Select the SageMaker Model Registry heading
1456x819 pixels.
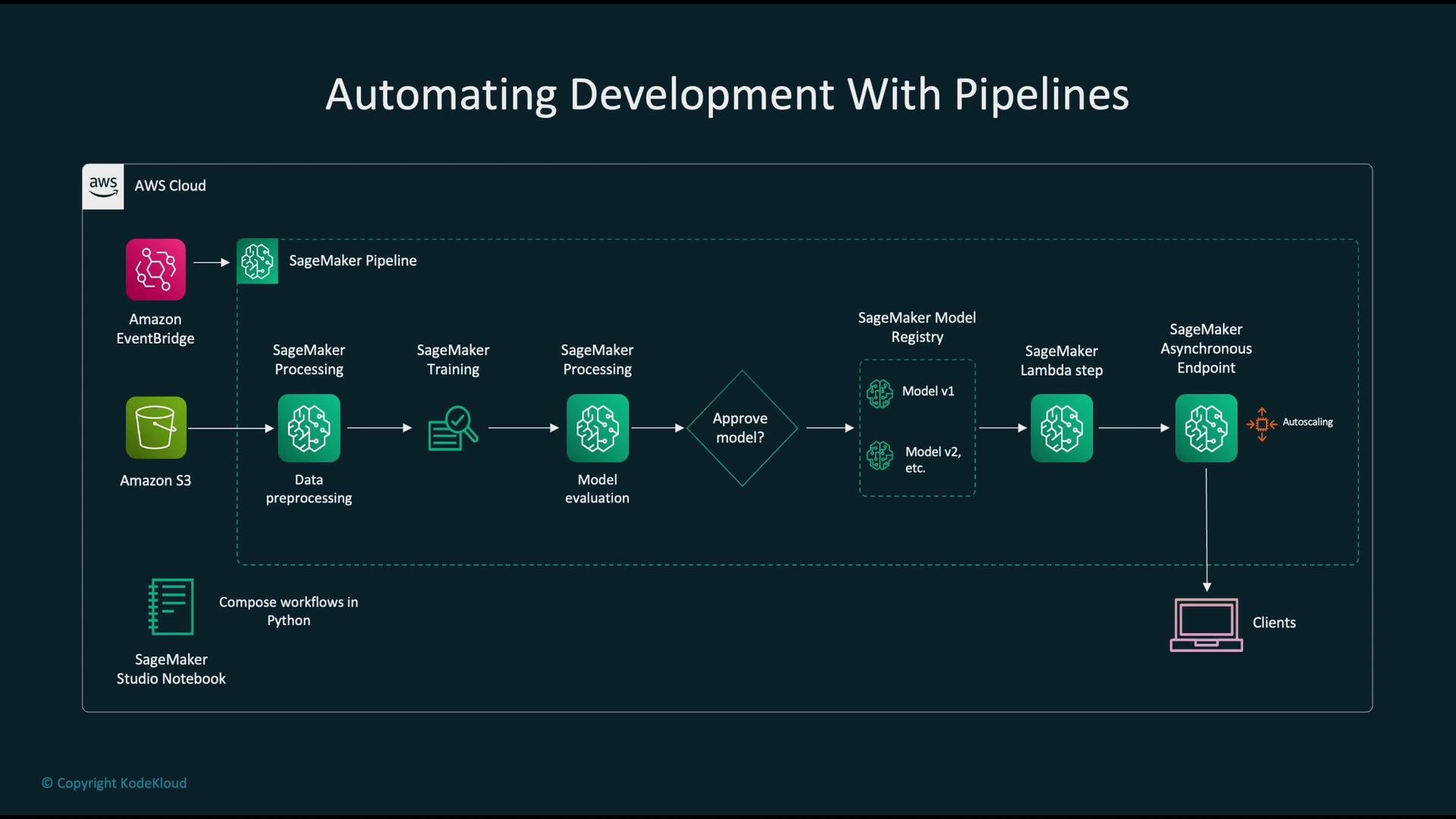(917, 328)
